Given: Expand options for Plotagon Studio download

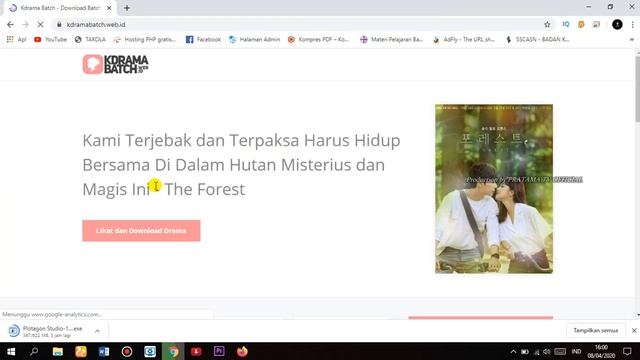Looking at the screenshot, I should (97, 331).
